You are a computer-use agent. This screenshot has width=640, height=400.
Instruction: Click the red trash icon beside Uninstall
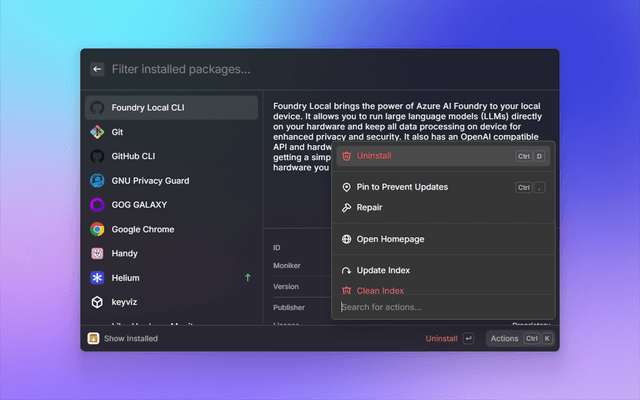tap(347, 156)
